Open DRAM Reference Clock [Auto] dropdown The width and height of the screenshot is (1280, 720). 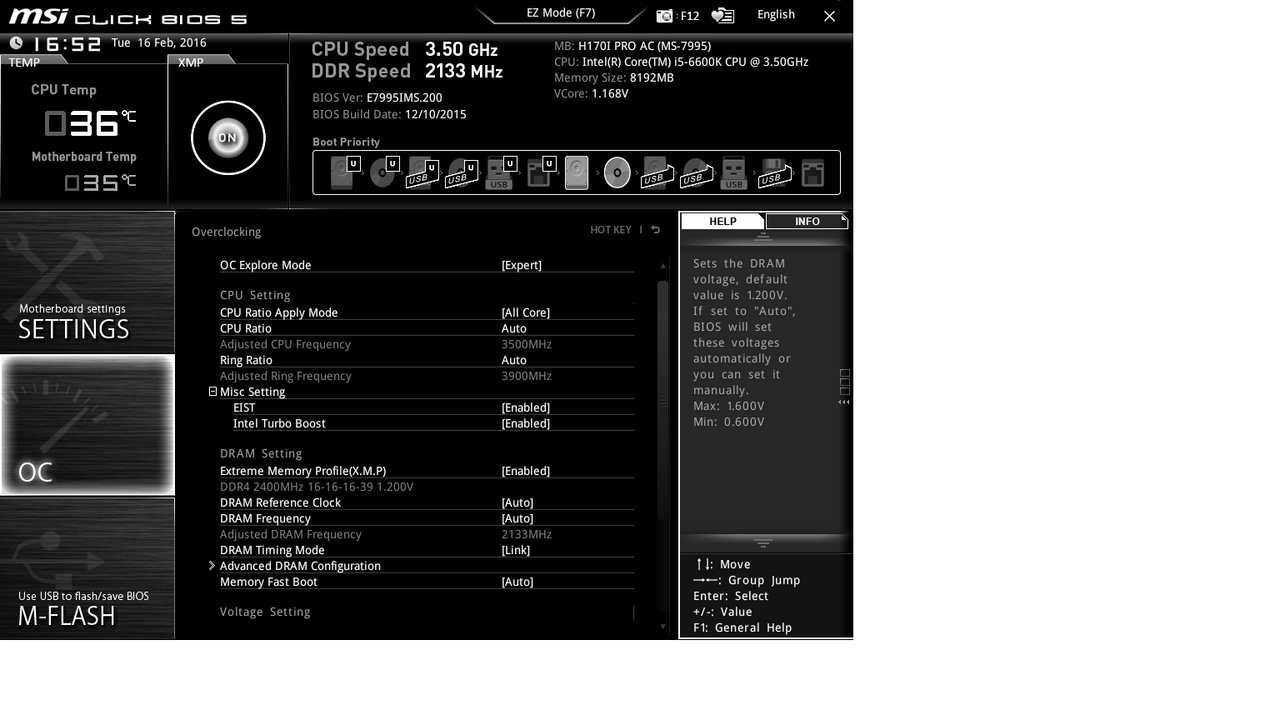coord(517,503)
